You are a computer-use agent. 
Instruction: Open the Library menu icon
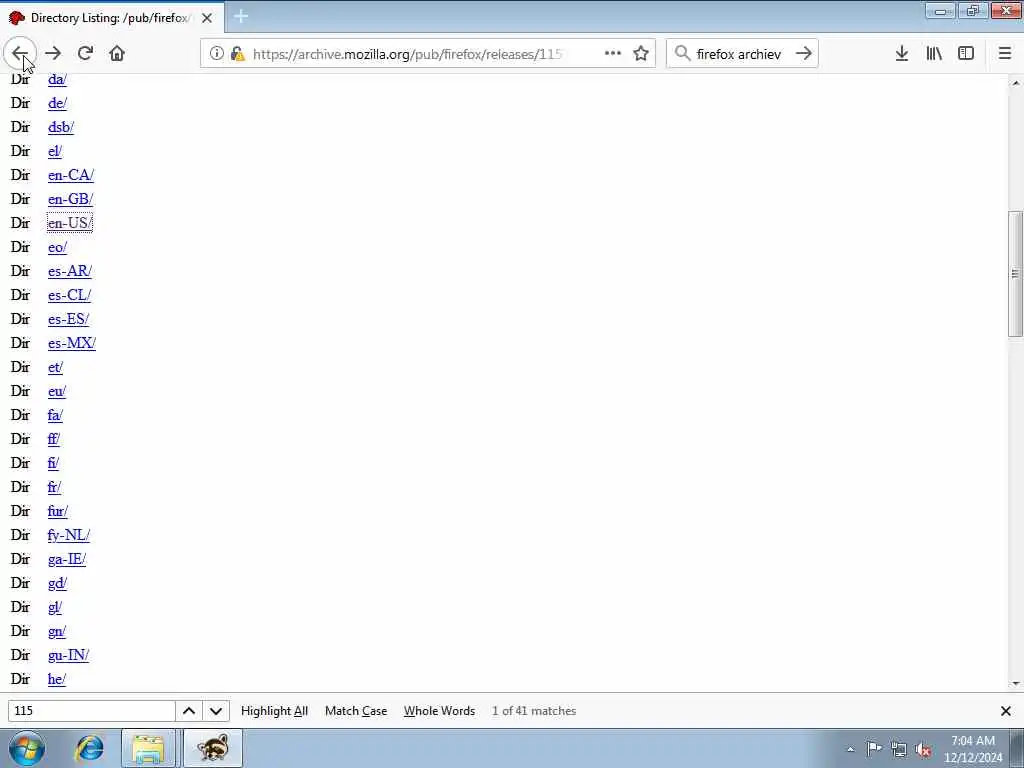(x=934, y=54)
